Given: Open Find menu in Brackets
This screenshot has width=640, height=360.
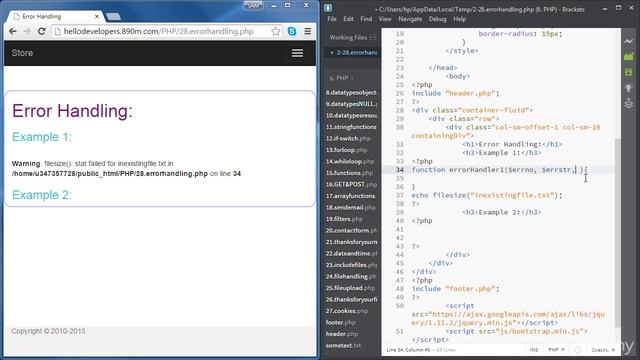Looking at the screenshot, I should coord(366,19).
